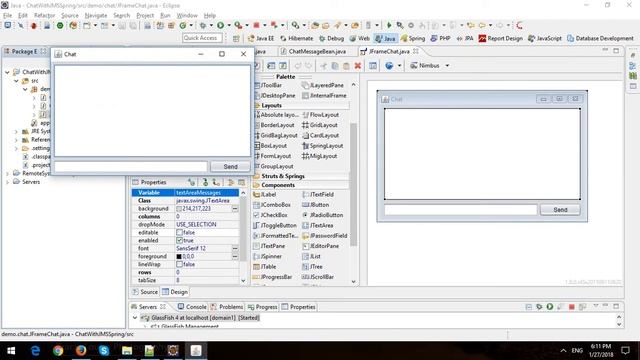
Task: Open Spring perspective button
Action: click(x=413, y=38)
